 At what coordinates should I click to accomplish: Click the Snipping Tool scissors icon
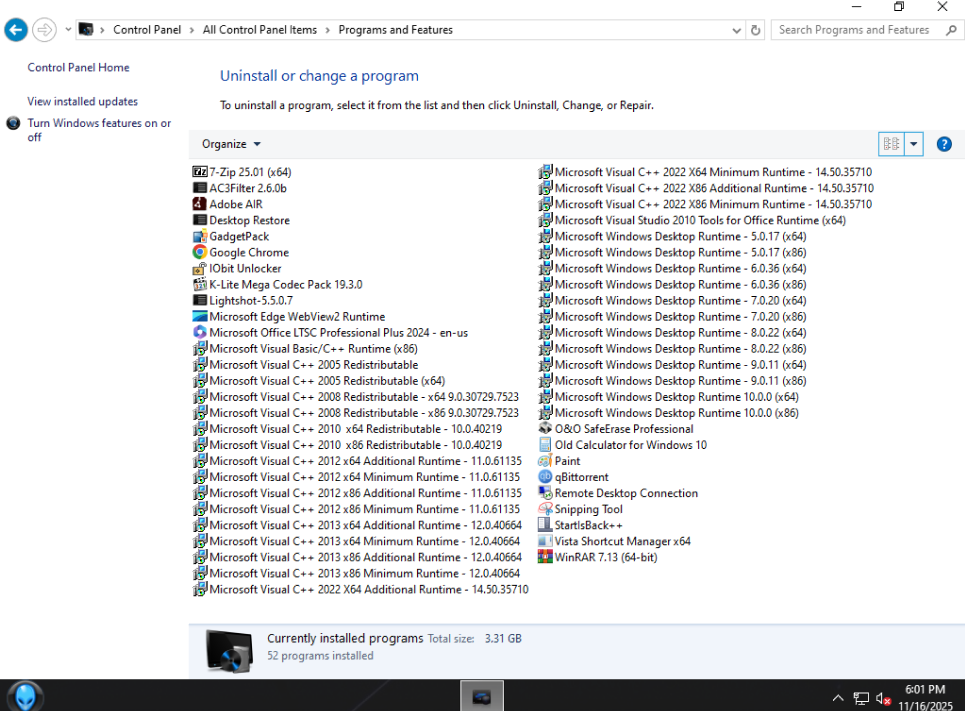coord(545,509)
